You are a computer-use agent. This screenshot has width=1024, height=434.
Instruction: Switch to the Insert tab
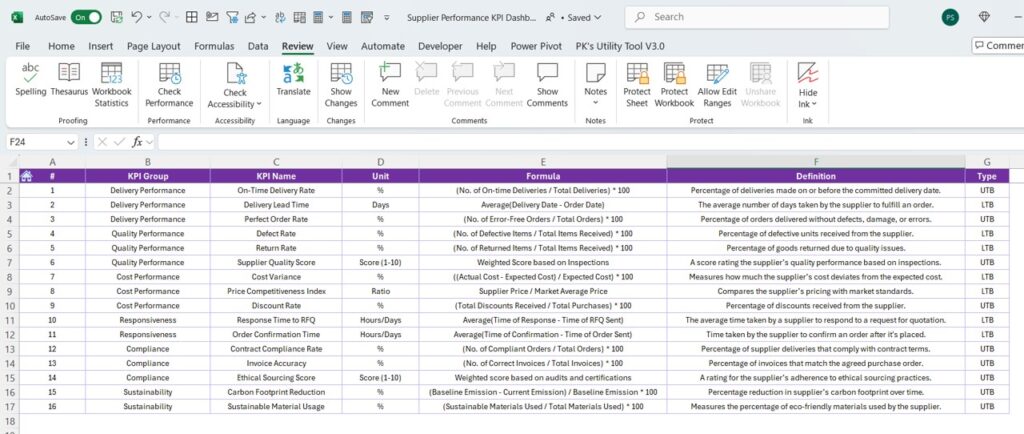(101, 46)
